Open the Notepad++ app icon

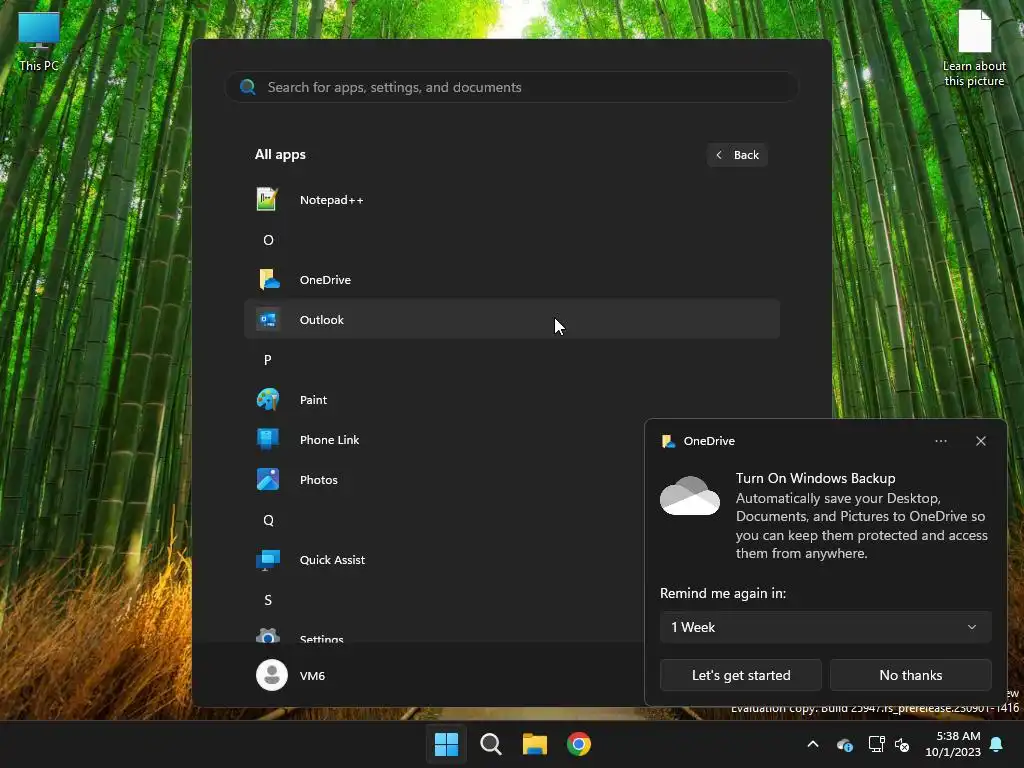267,199
